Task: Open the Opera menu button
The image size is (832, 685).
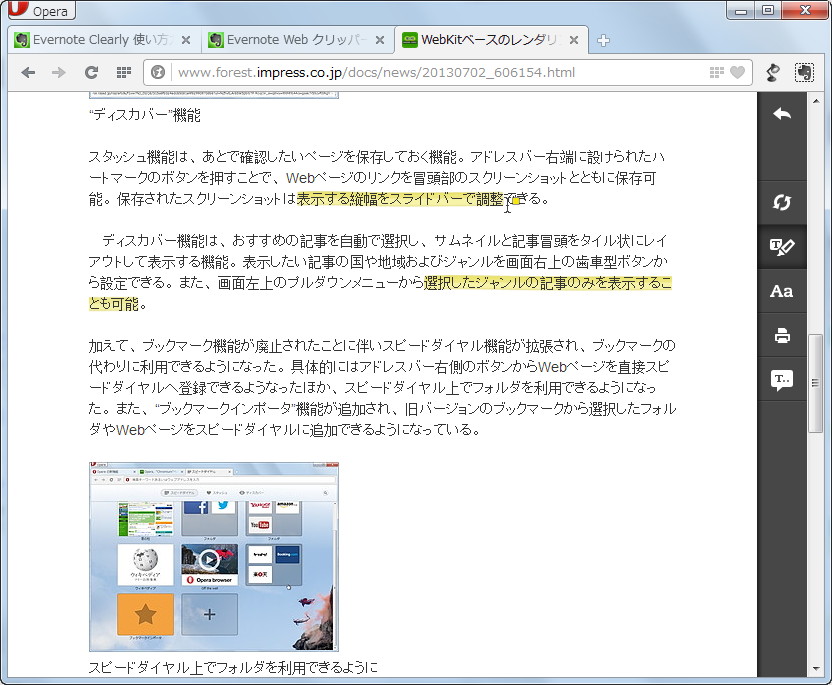Action: (x=40, y=11)
